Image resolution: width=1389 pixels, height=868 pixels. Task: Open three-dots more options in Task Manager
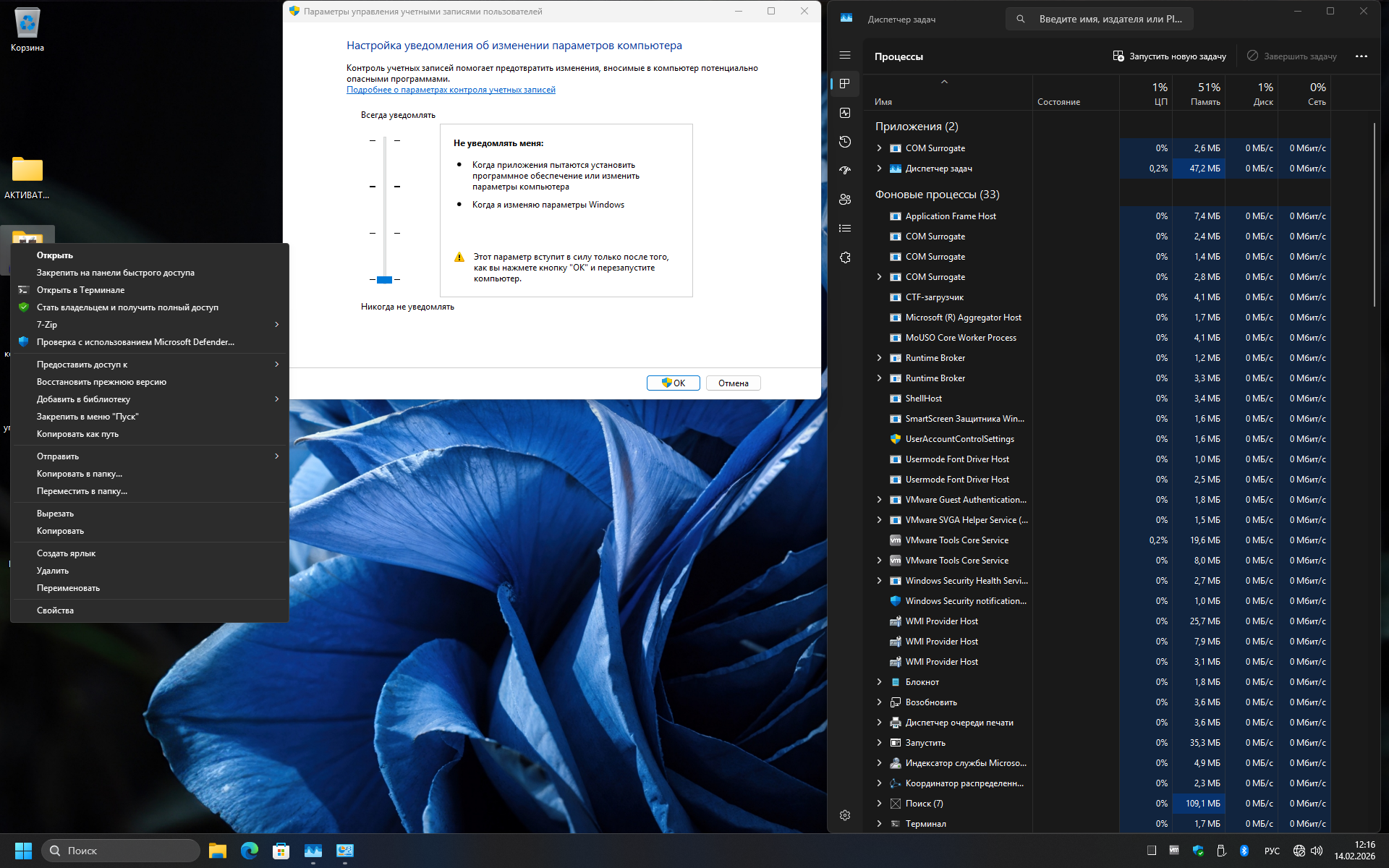point(1361,56)
